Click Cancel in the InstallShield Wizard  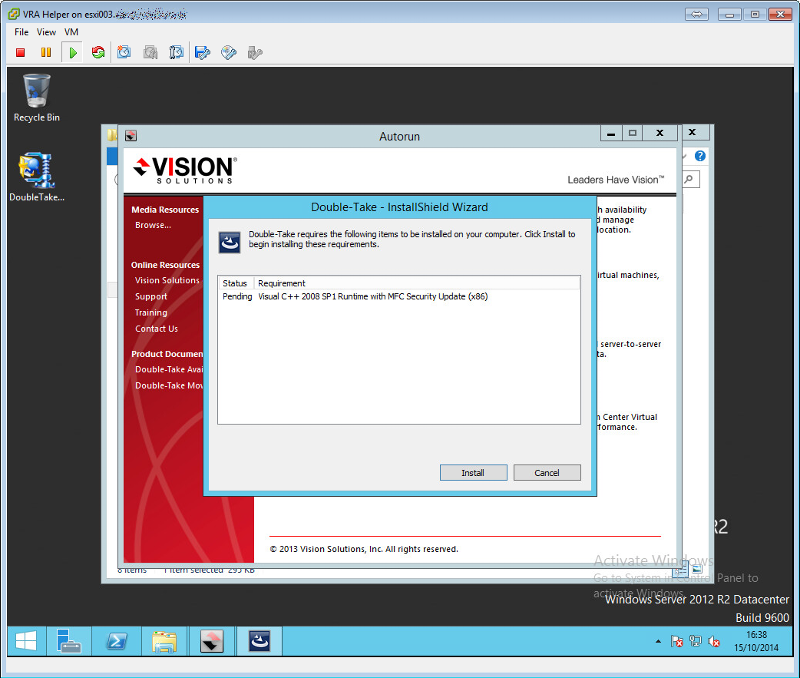click(547, 472)
